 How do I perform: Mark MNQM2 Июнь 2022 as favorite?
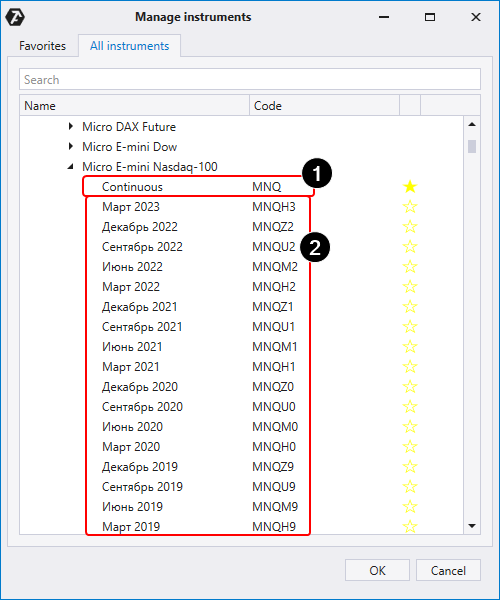click(410, 267)
